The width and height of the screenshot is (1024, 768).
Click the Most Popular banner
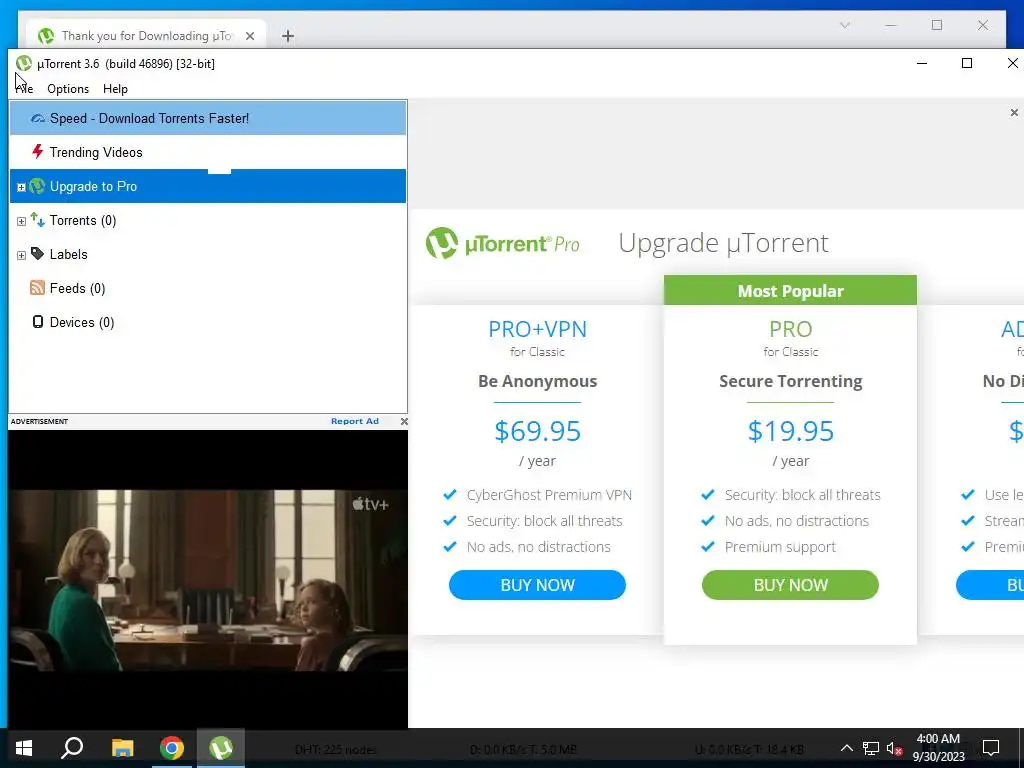coord(790,291)
